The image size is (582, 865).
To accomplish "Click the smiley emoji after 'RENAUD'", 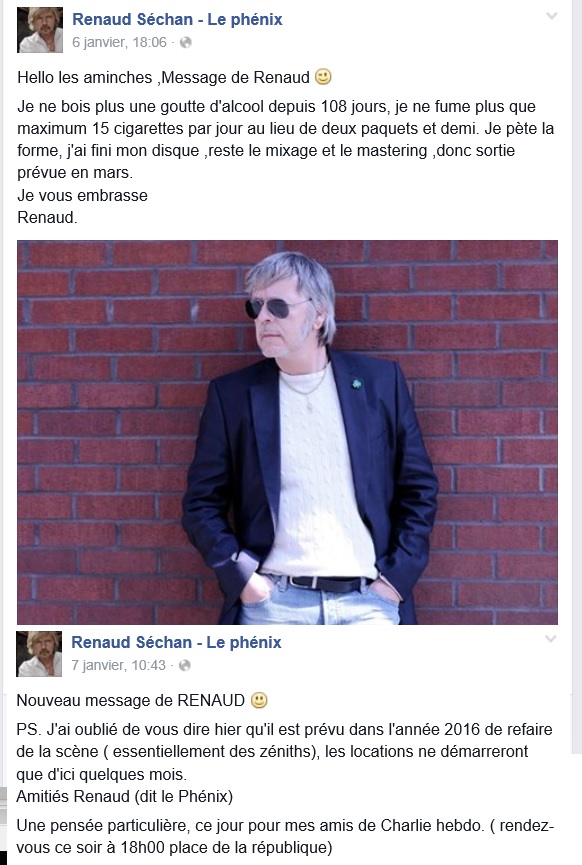I will pos(259,700).
